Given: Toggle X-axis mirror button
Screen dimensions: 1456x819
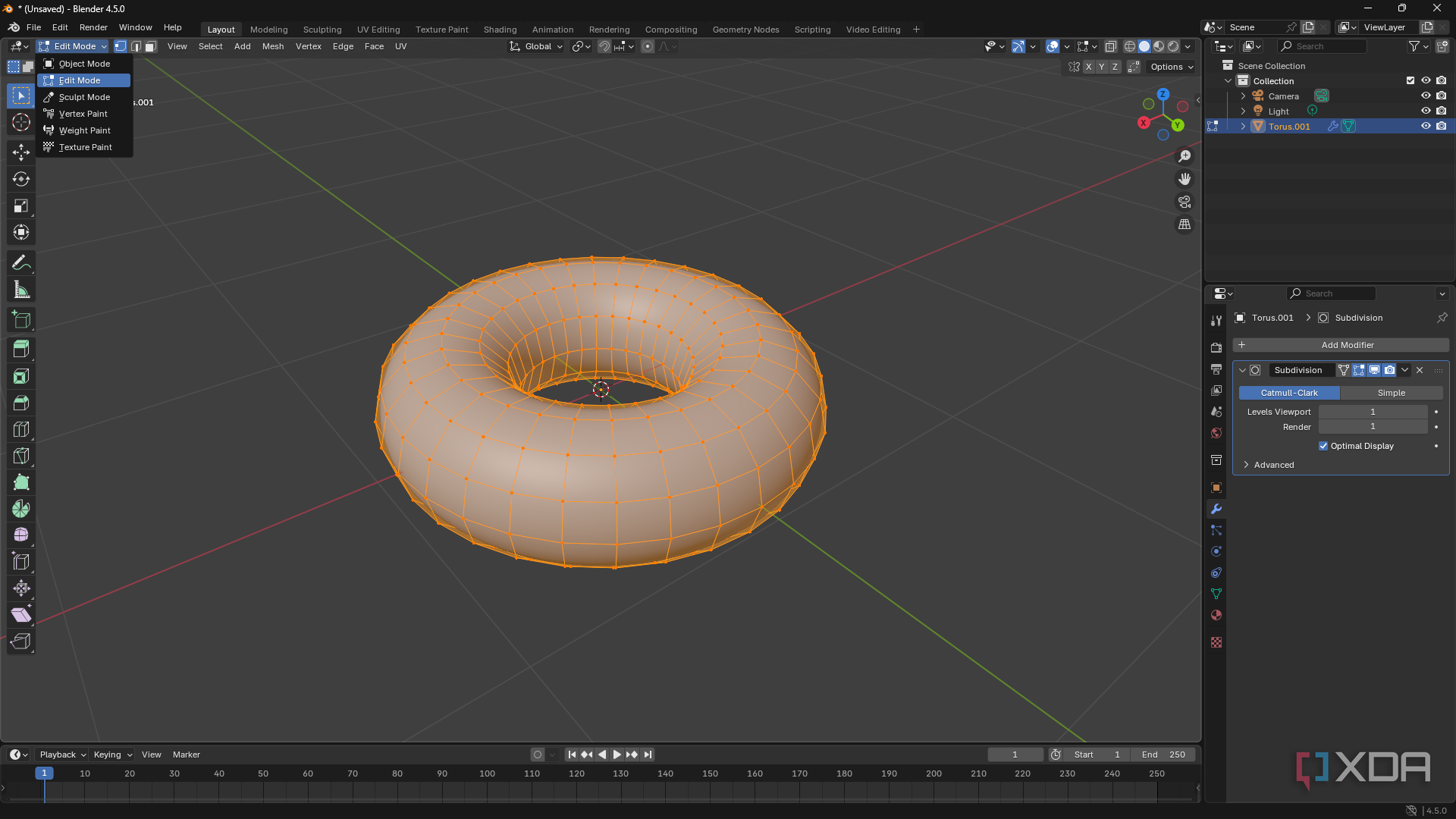Looking at the screenshot, I should pos(1089,67).
